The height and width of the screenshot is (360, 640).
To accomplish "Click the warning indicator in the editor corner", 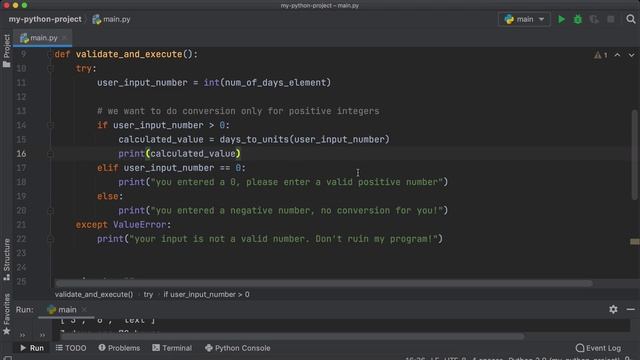I will (600, 55).
